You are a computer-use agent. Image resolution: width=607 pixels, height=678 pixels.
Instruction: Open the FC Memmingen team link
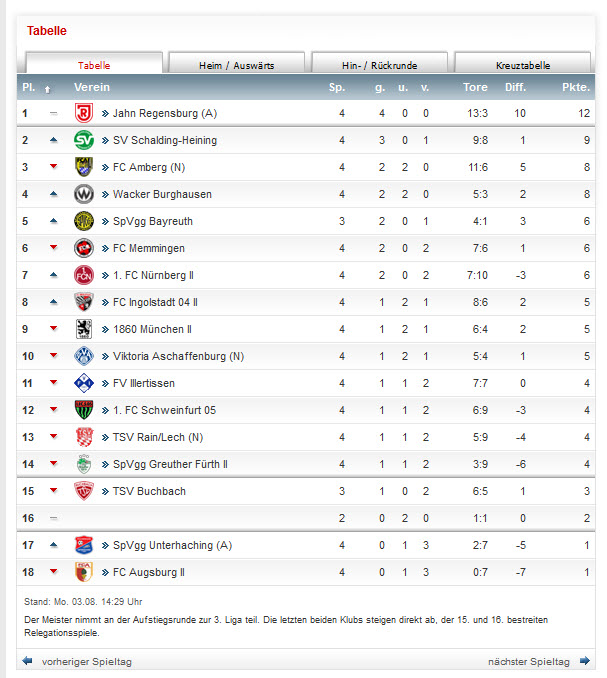148,248
